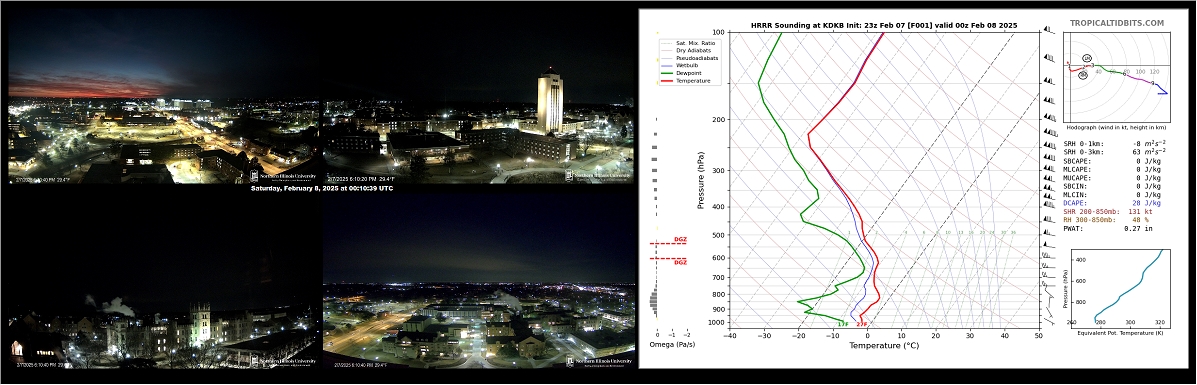The image size is (1197, 385).
Task: Click the Saturday, February 8 UTC timestamp
Action: [321, 188]
